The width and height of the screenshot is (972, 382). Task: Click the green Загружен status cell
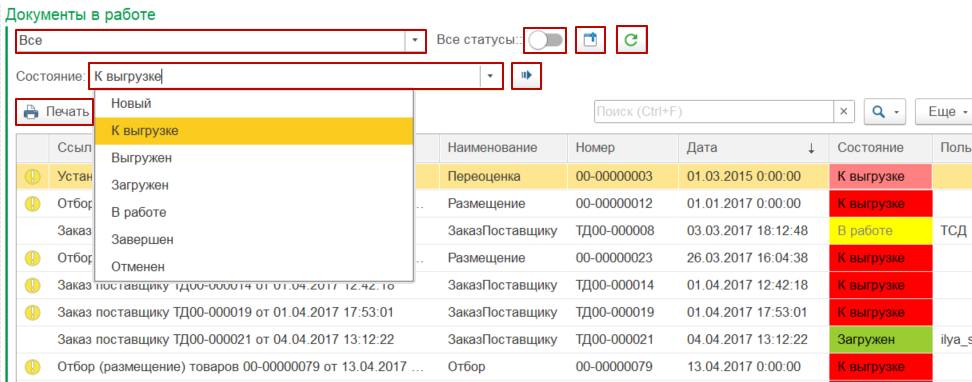point(880,339)
